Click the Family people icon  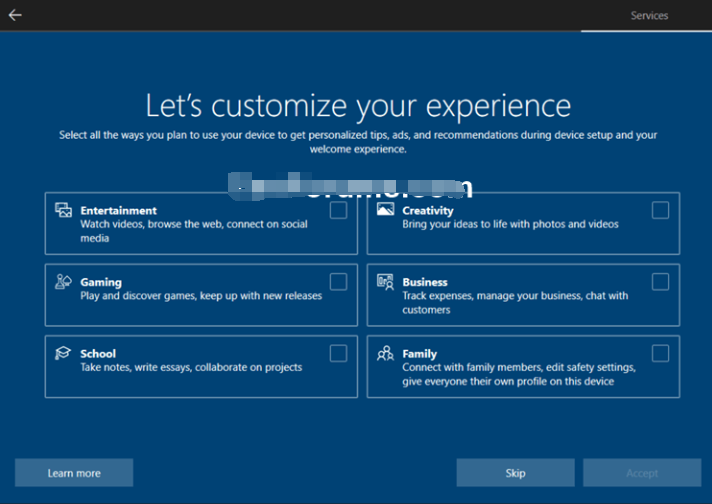coord(385,354)
